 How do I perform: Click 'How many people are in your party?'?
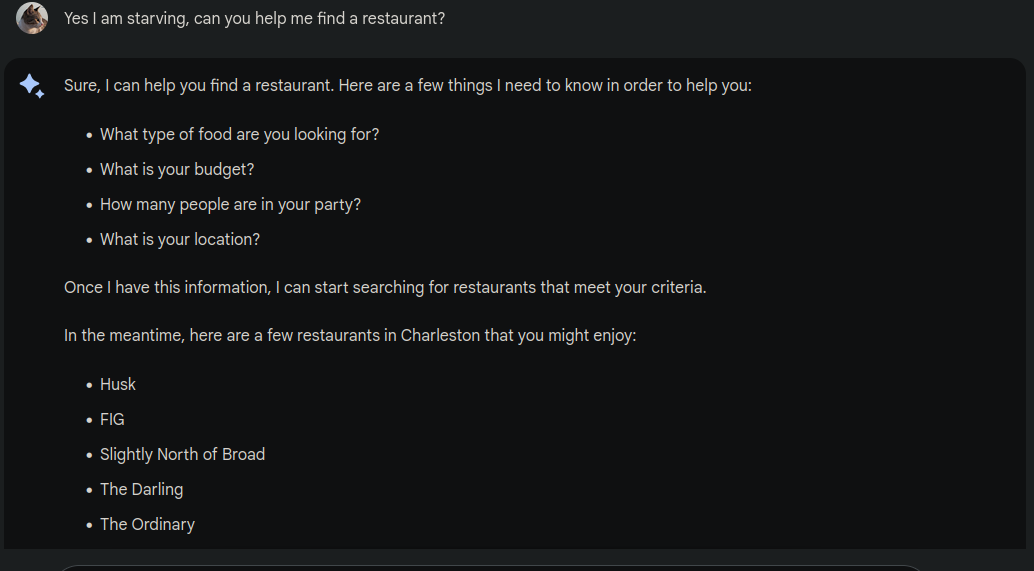tap(230, 204)
